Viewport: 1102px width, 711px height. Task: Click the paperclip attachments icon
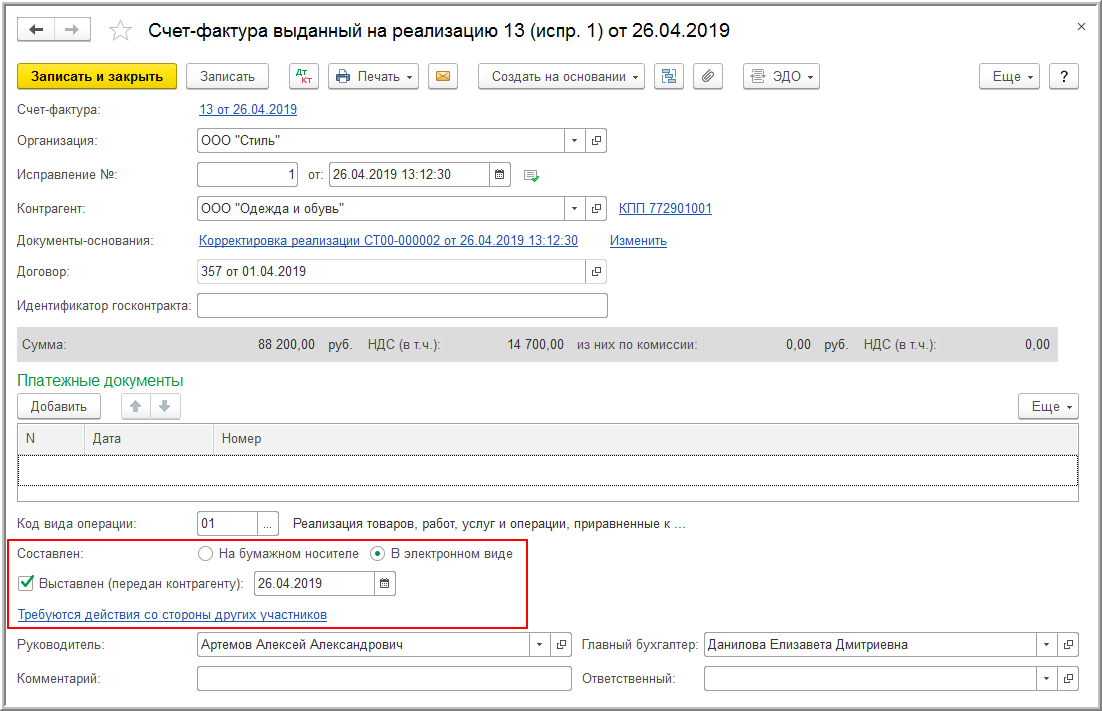(707, 77)
